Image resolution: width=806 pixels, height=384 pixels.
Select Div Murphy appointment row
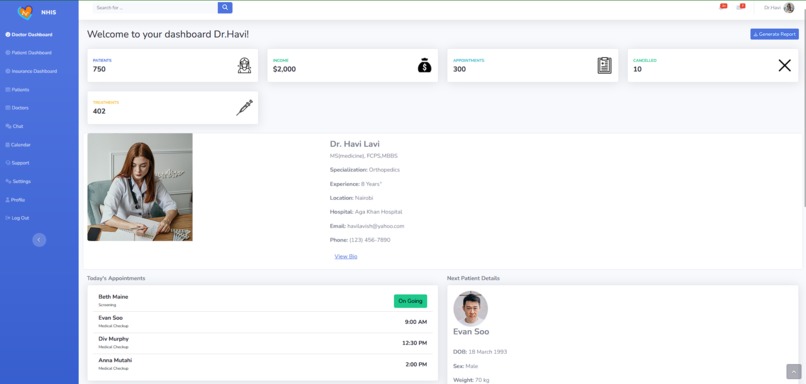click(x=262, y=343)
